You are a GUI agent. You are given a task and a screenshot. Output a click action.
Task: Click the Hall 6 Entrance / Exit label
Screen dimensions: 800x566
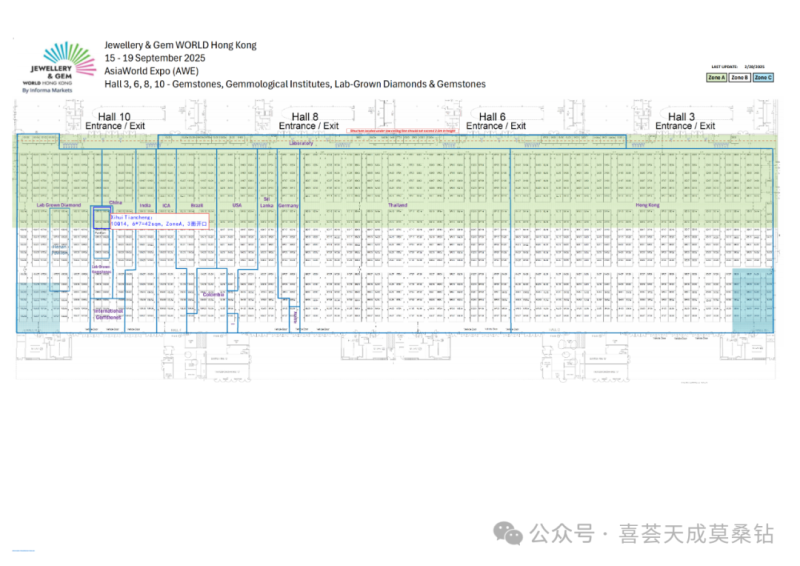(495, 121)
